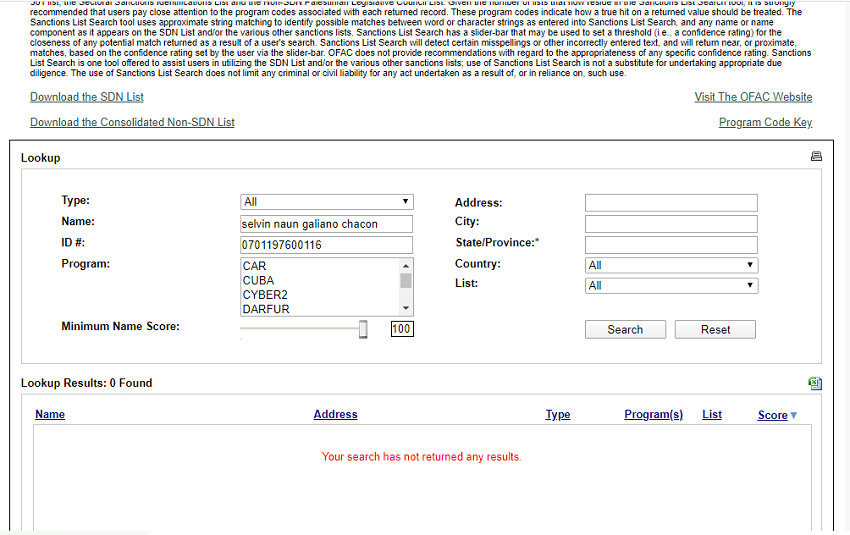850x535 pixels.
Task: Open the Download the SDN List link
Action: [x=87, y=97]
